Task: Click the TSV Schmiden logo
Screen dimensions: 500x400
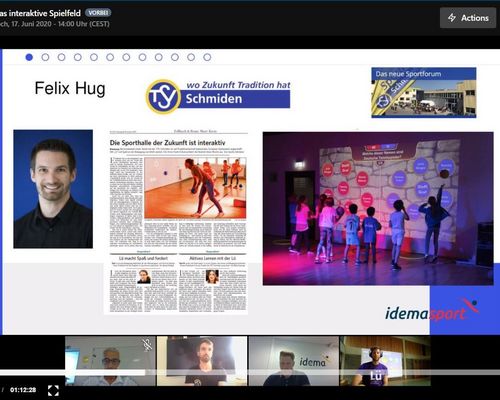Action: [218, 96]
